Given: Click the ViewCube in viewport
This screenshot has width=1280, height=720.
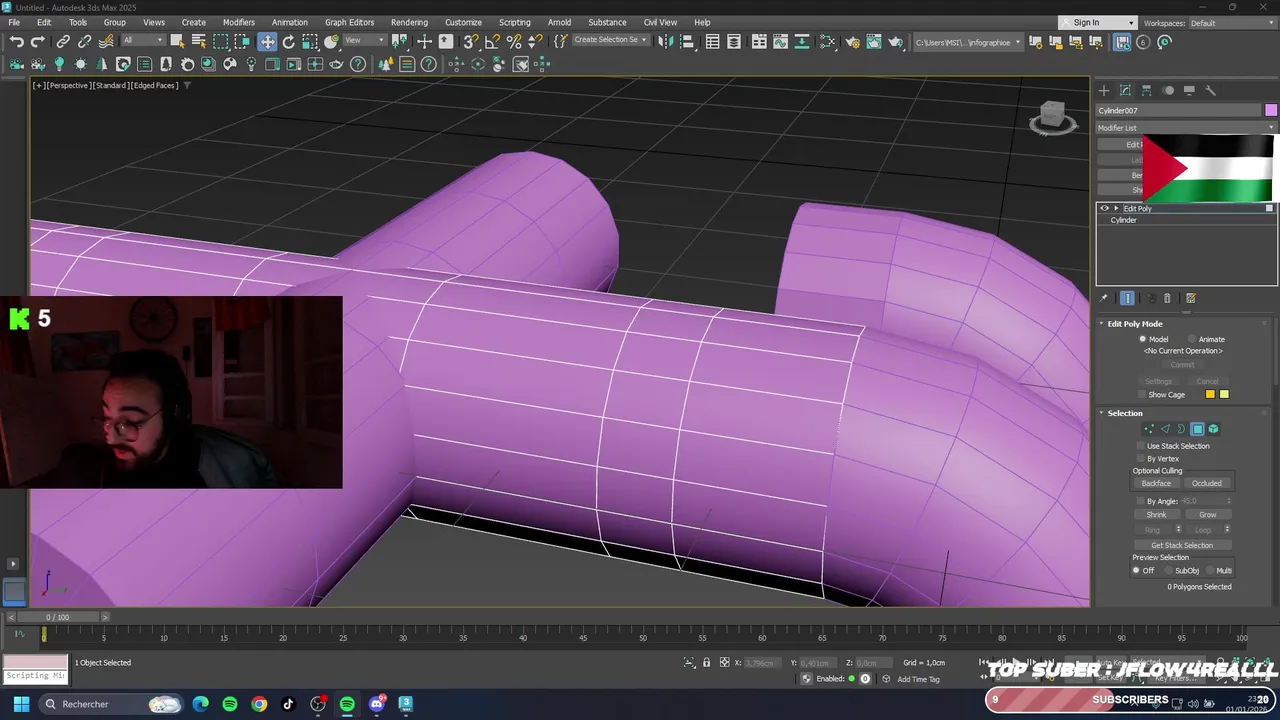Looking at the screenshot, I should point(1053,117).
